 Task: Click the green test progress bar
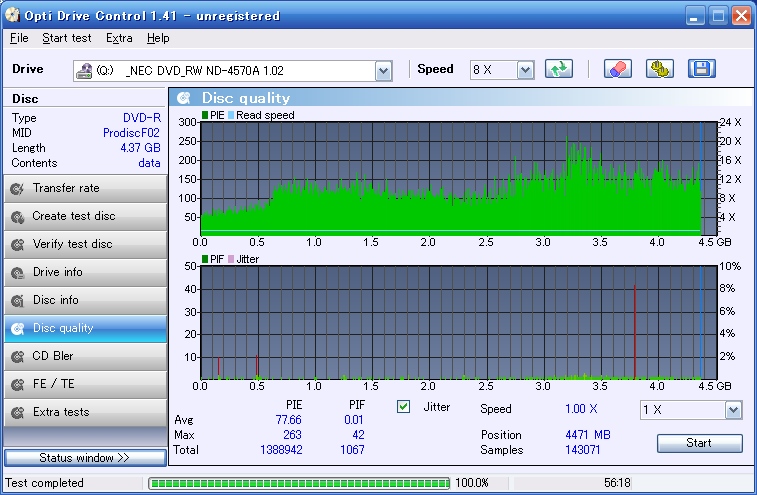299,483
